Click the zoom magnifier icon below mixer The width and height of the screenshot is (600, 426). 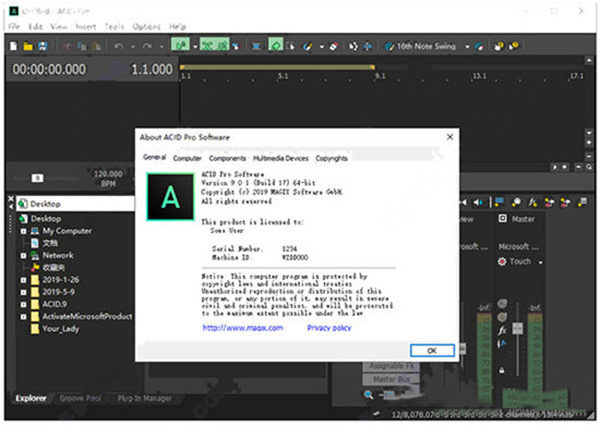[x=369, y=395]
